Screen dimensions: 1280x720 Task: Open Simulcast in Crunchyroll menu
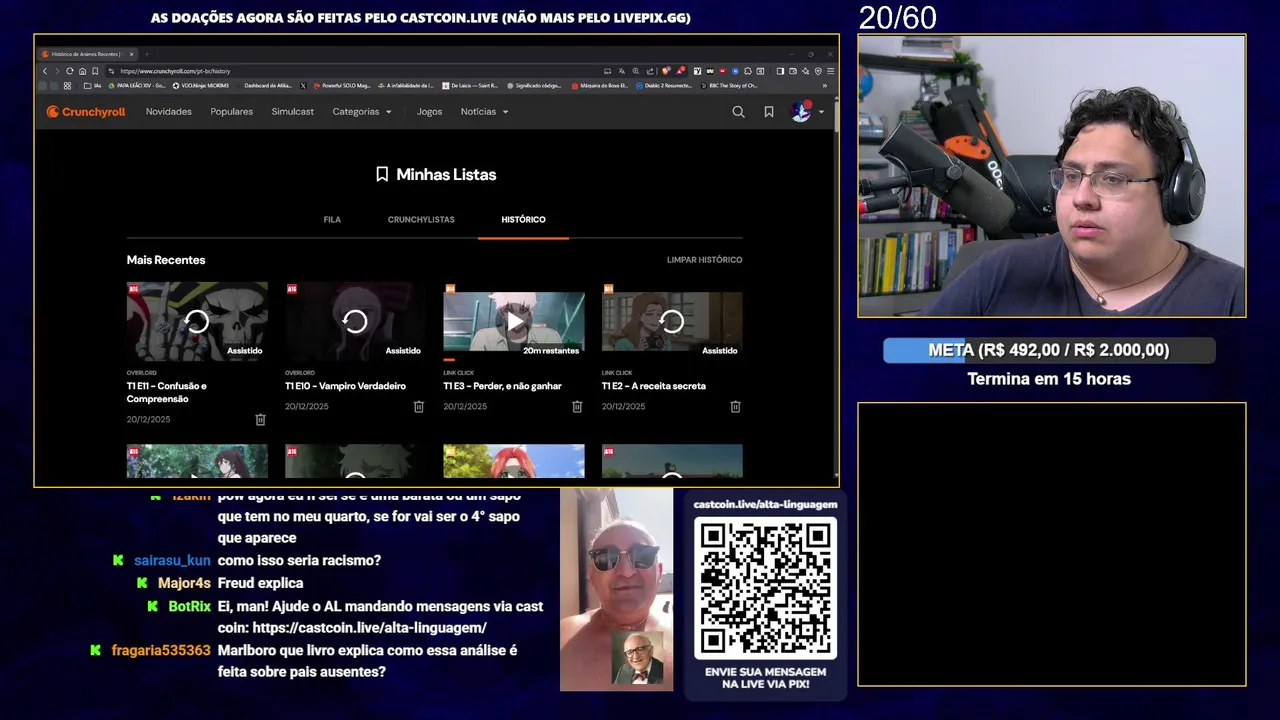click(x=293, y=112)
